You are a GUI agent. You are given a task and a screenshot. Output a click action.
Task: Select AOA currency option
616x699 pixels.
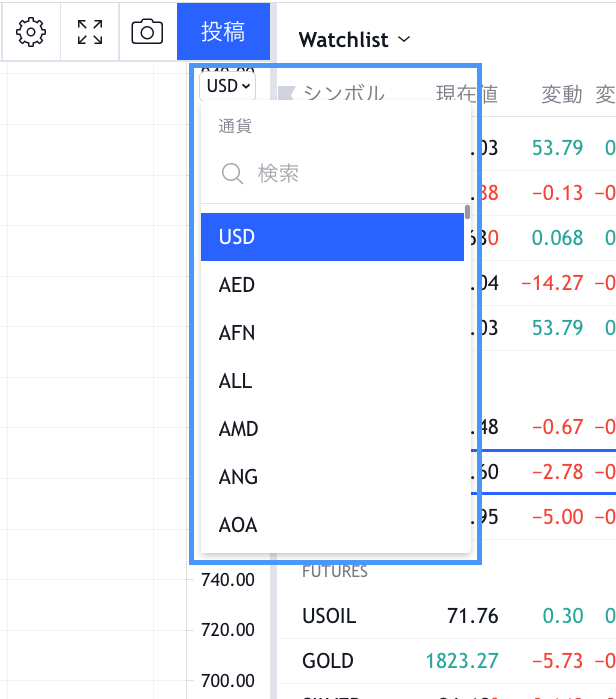click(332, 525)
